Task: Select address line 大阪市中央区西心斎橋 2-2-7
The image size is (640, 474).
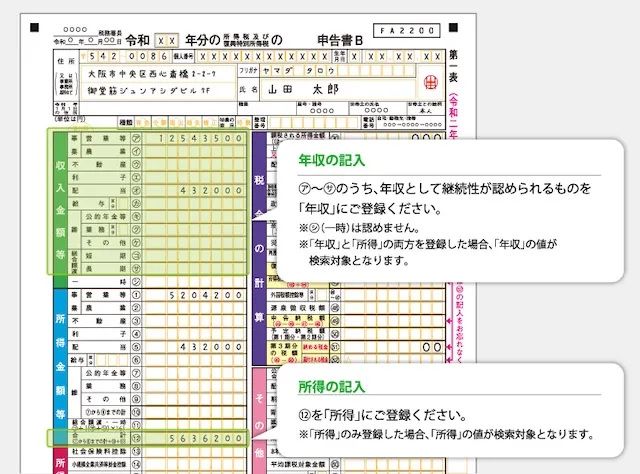Action: tap(152, 74)
